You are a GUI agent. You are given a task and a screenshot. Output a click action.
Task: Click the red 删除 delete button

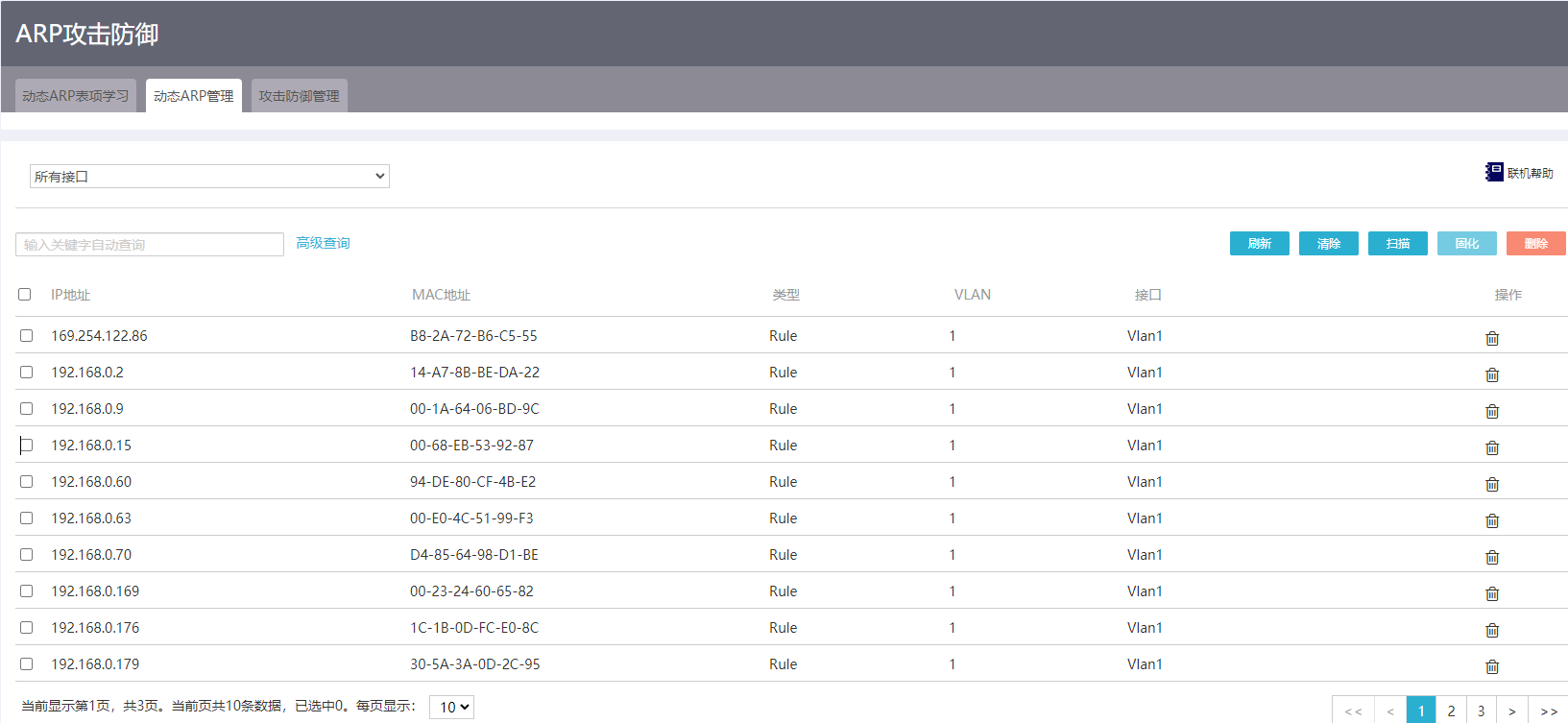(x=1536, y=244)
